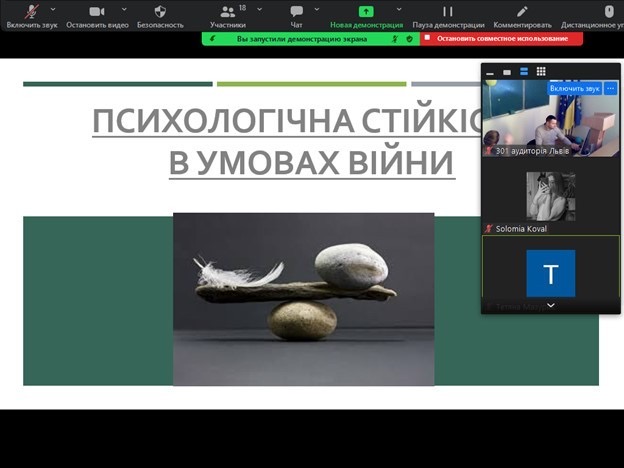Pause sharing with Пауза демонстрации
This screenshot has width=624, height=468.
[x=448, y=12]
